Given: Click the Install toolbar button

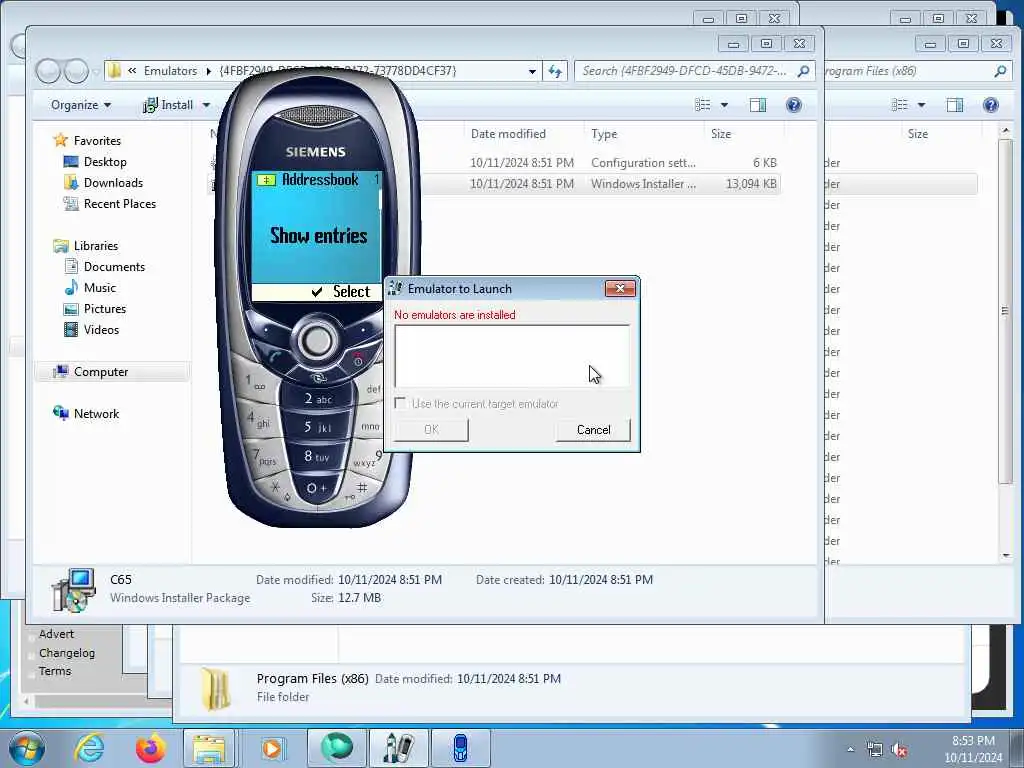Looking at the screenshot, I should click(x=168, y=105).
